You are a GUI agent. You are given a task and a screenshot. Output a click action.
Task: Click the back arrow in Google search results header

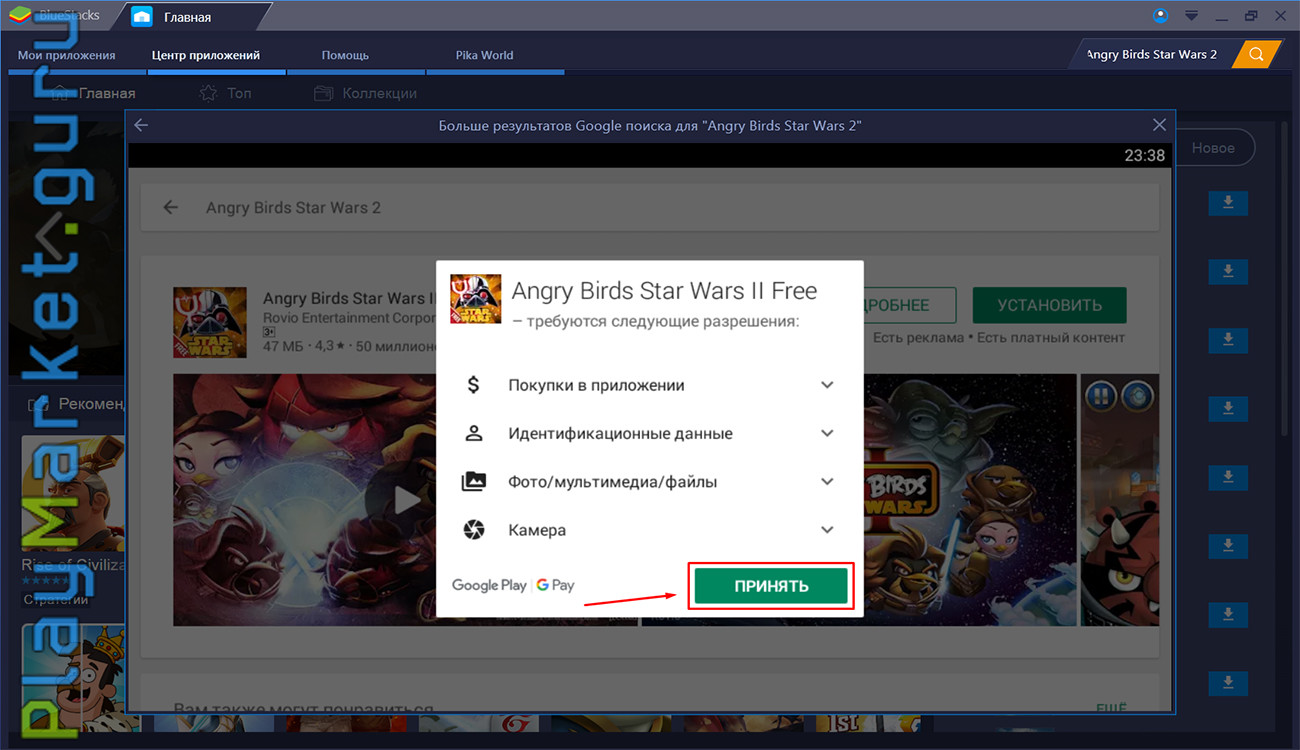point(141,125)
